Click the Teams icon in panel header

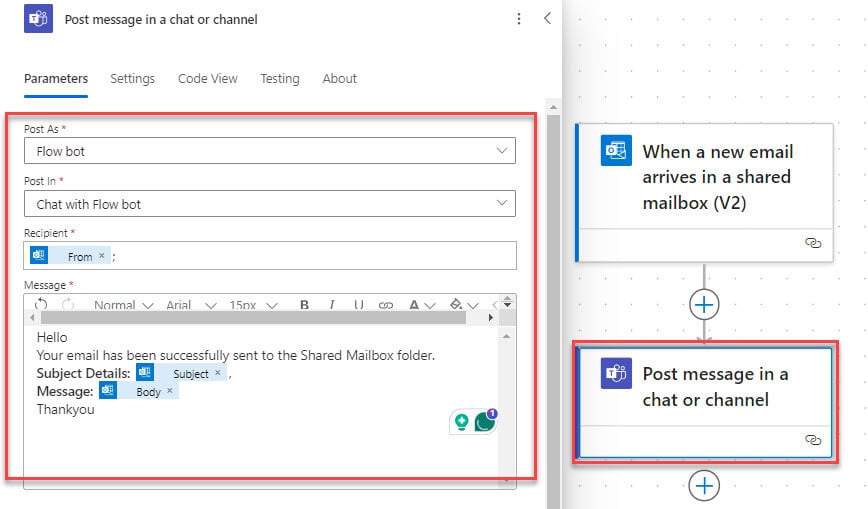[38, 19]
